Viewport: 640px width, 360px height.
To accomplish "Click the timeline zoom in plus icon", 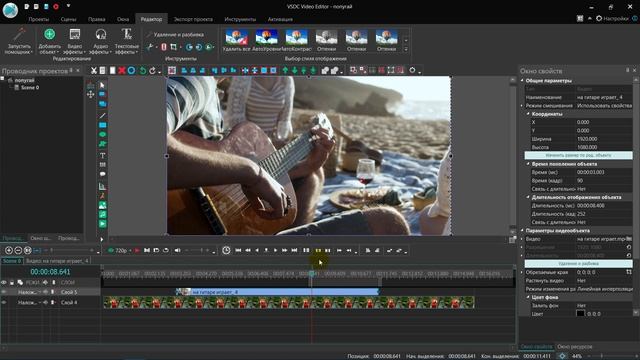I will (9, 250).
